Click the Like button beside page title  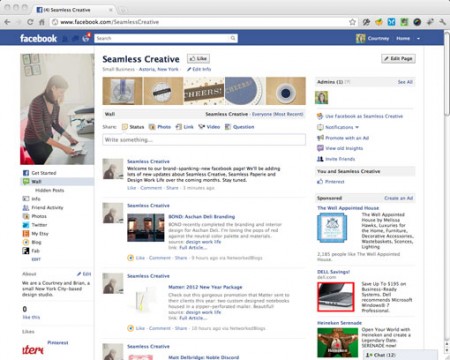pyautogui.click(x=198, y=59)
